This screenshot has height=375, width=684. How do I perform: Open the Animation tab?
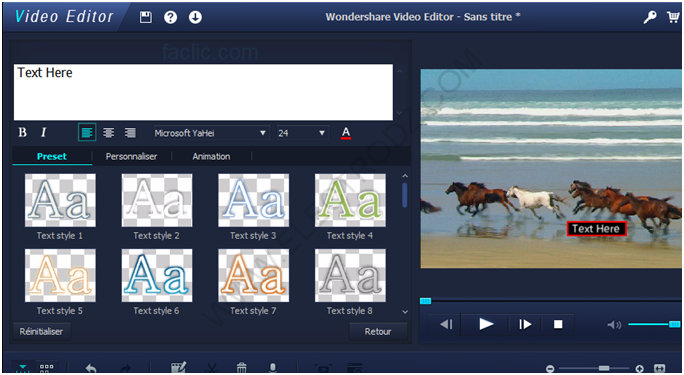(211, 157)
